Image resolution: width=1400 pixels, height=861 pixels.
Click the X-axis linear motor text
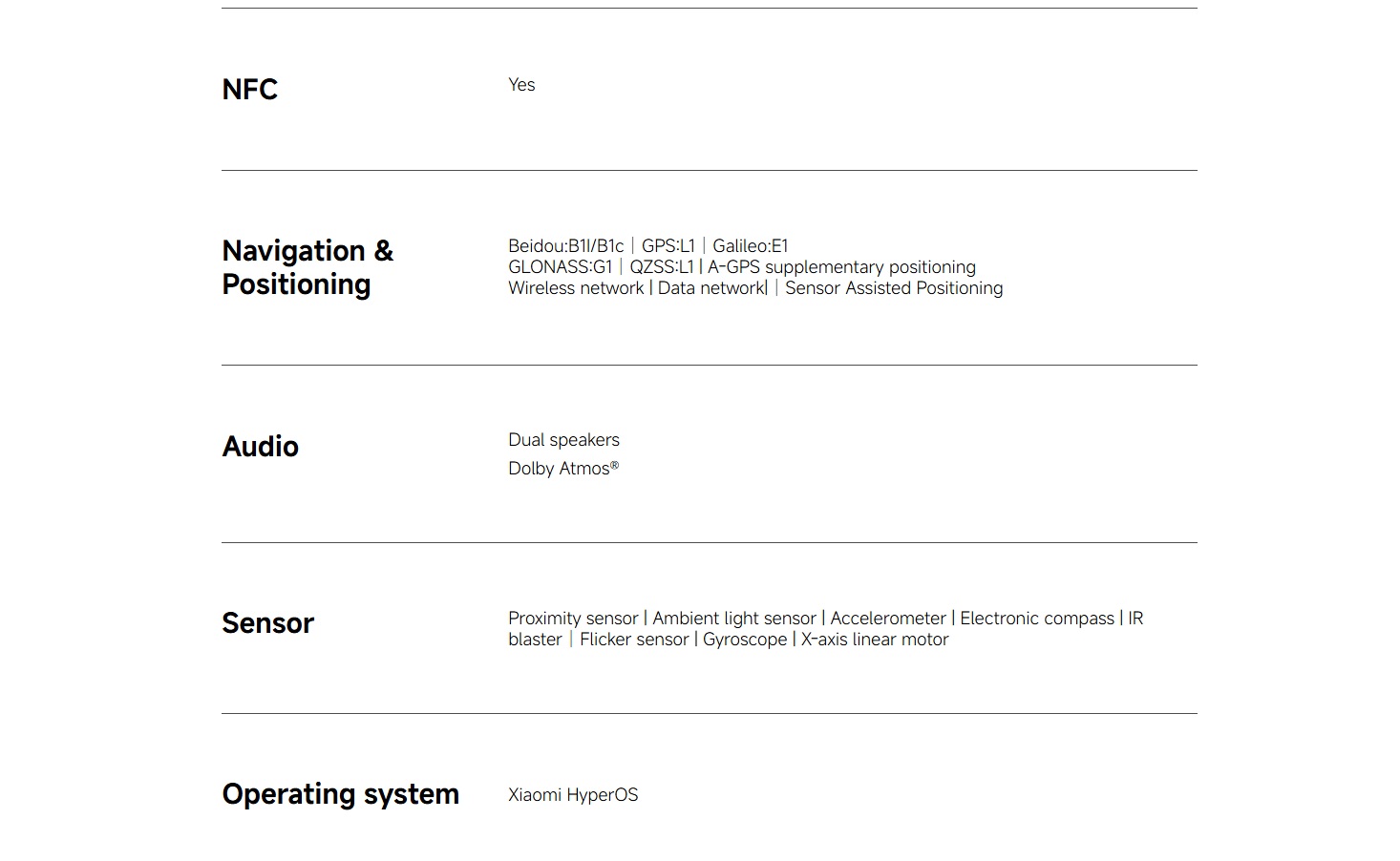[875, 639]
